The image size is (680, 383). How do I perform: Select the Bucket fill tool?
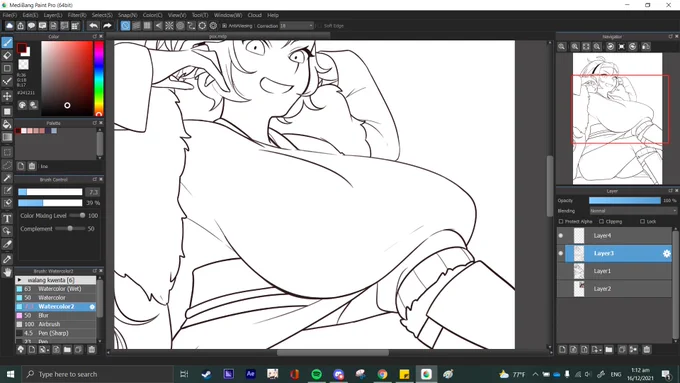pos(7,124)
